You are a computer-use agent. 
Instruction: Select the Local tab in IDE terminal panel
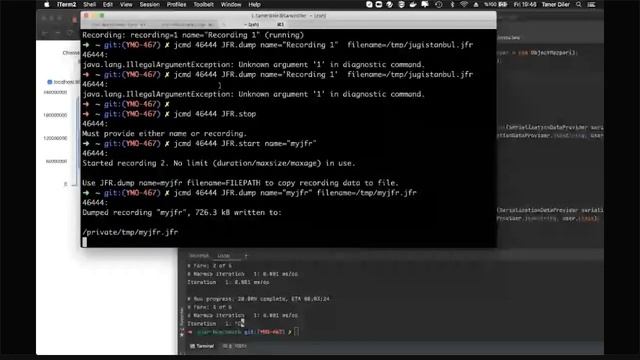(224, 256)
